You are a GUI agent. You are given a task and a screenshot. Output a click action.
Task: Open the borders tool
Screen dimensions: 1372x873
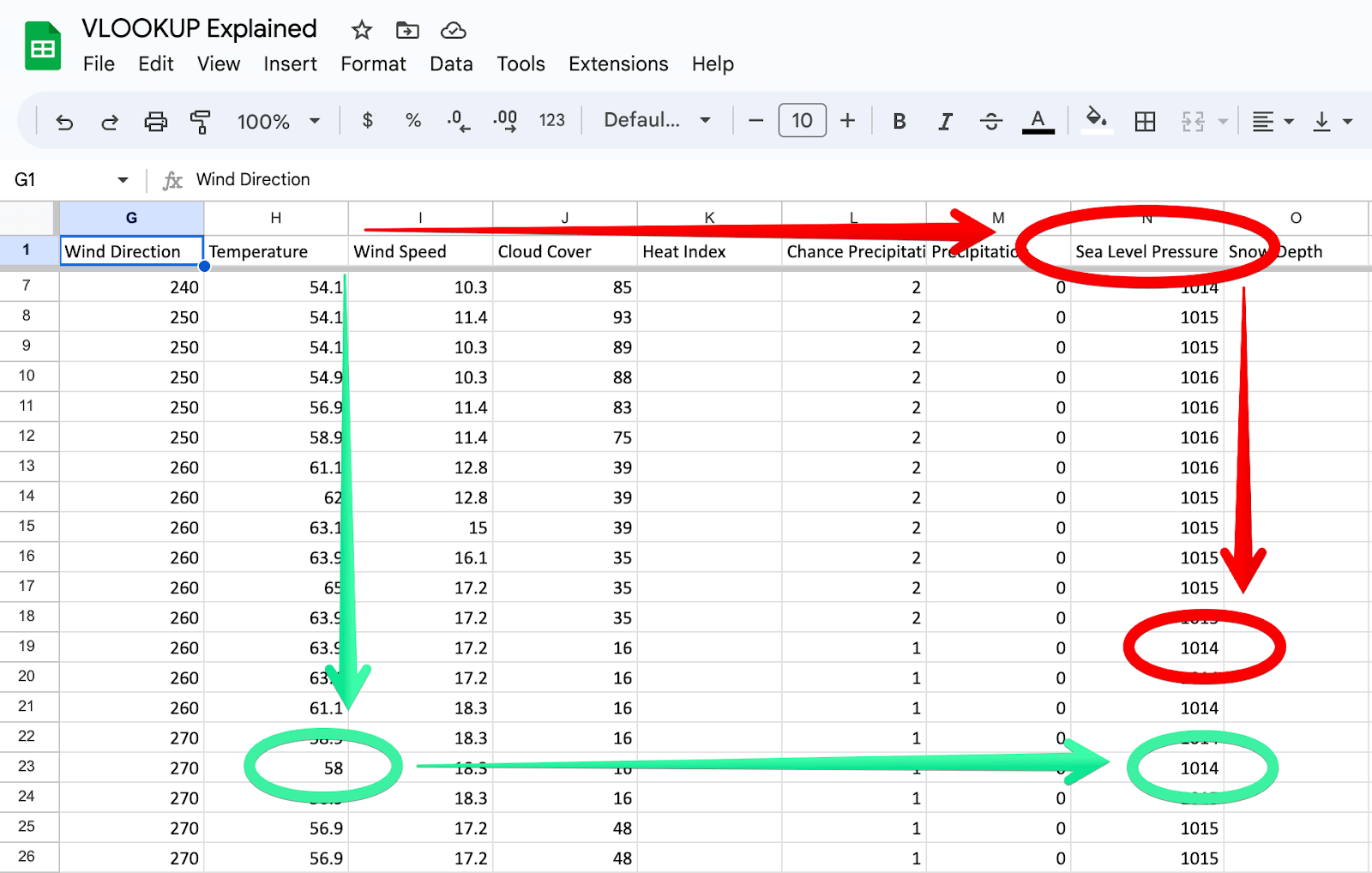pos(1145,122)
